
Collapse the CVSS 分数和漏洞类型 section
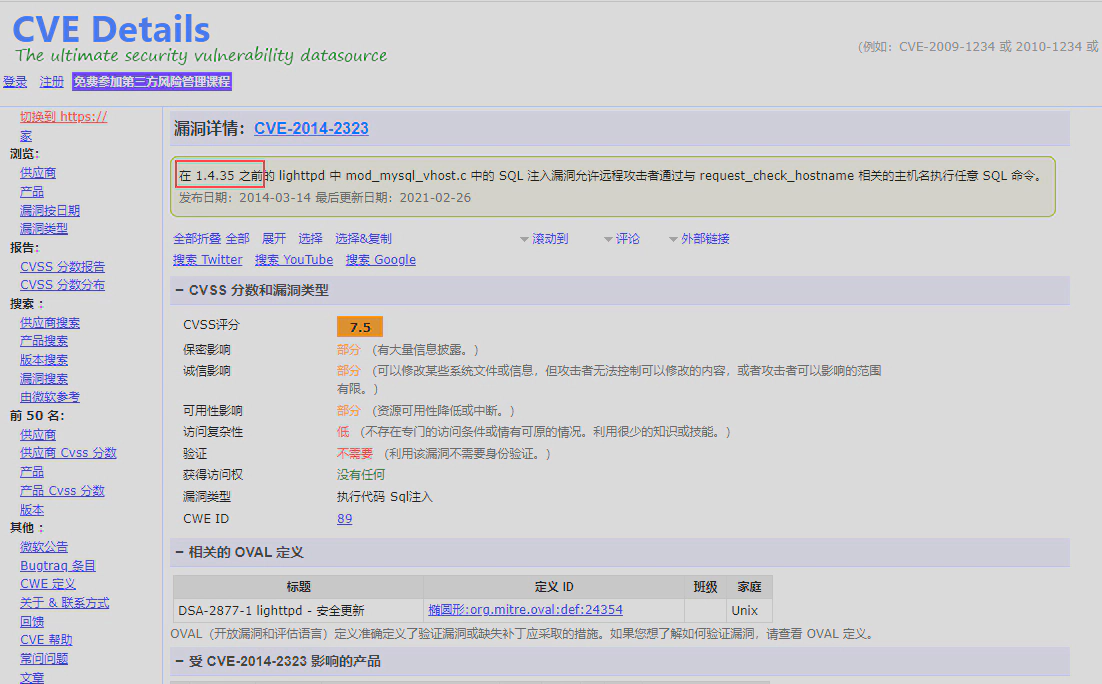pos(180,291)
